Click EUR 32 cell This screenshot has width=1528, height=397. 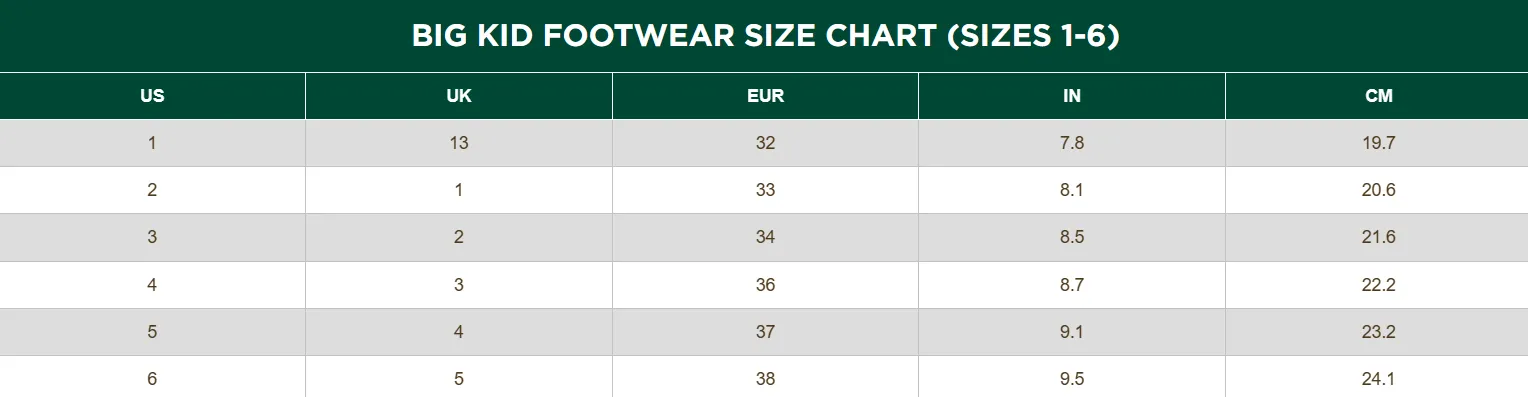pos(765,143)
